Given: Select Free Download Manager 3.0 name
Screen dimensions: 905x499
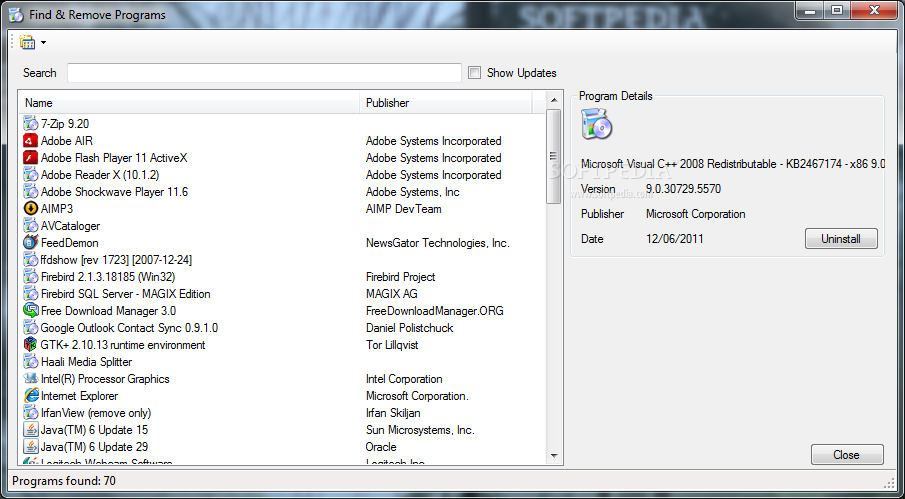Looking at the screenshot, I should tap(108, 311).
